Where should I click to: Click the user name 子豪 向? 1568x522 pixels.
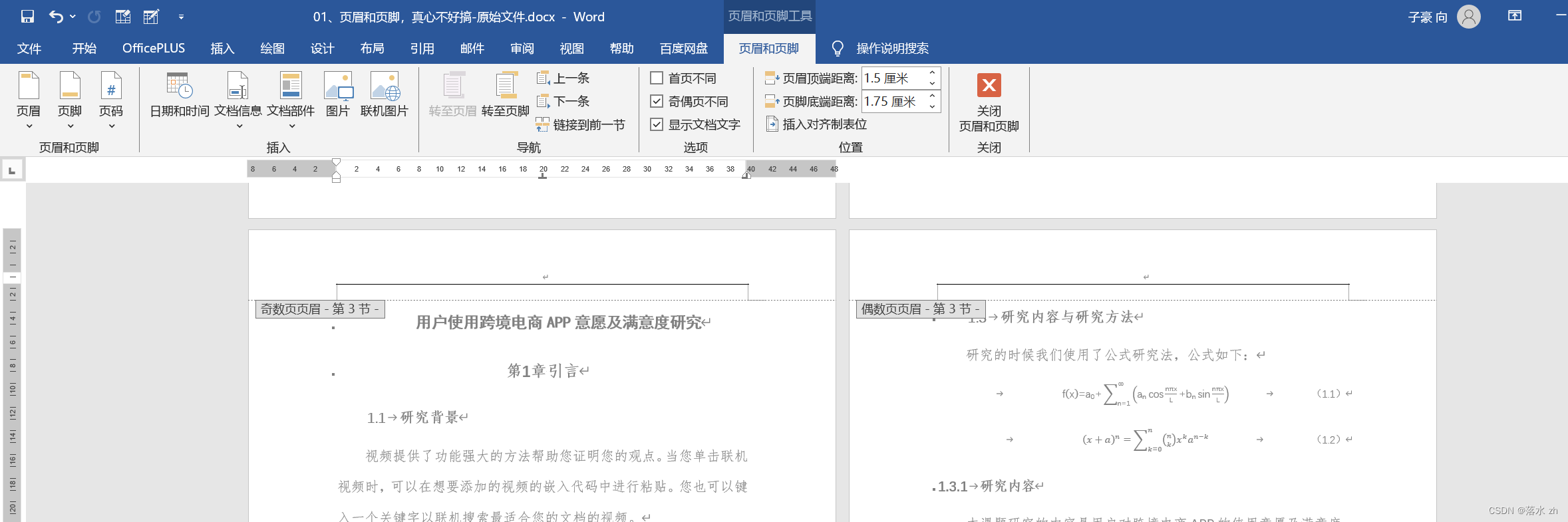[1428, 17]
